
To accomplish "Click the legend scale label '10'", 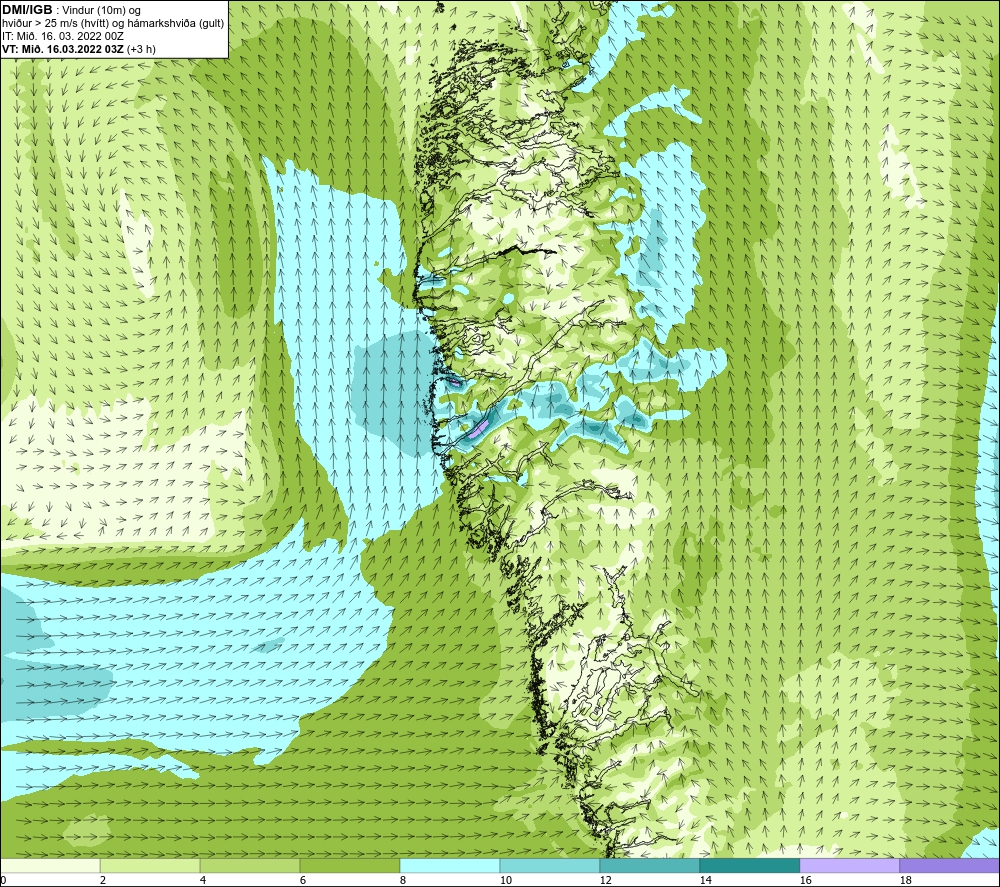I will [505, 881].
